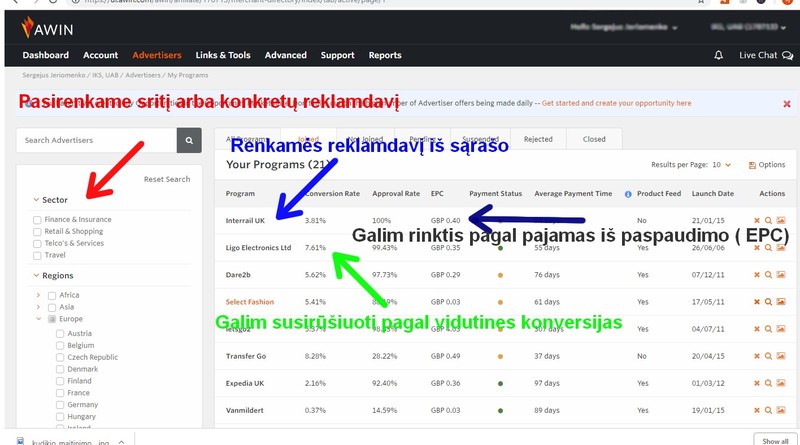Viewport: 800px width, 445px height.
Task: Switch to the Closed tab
Action: 594,139
